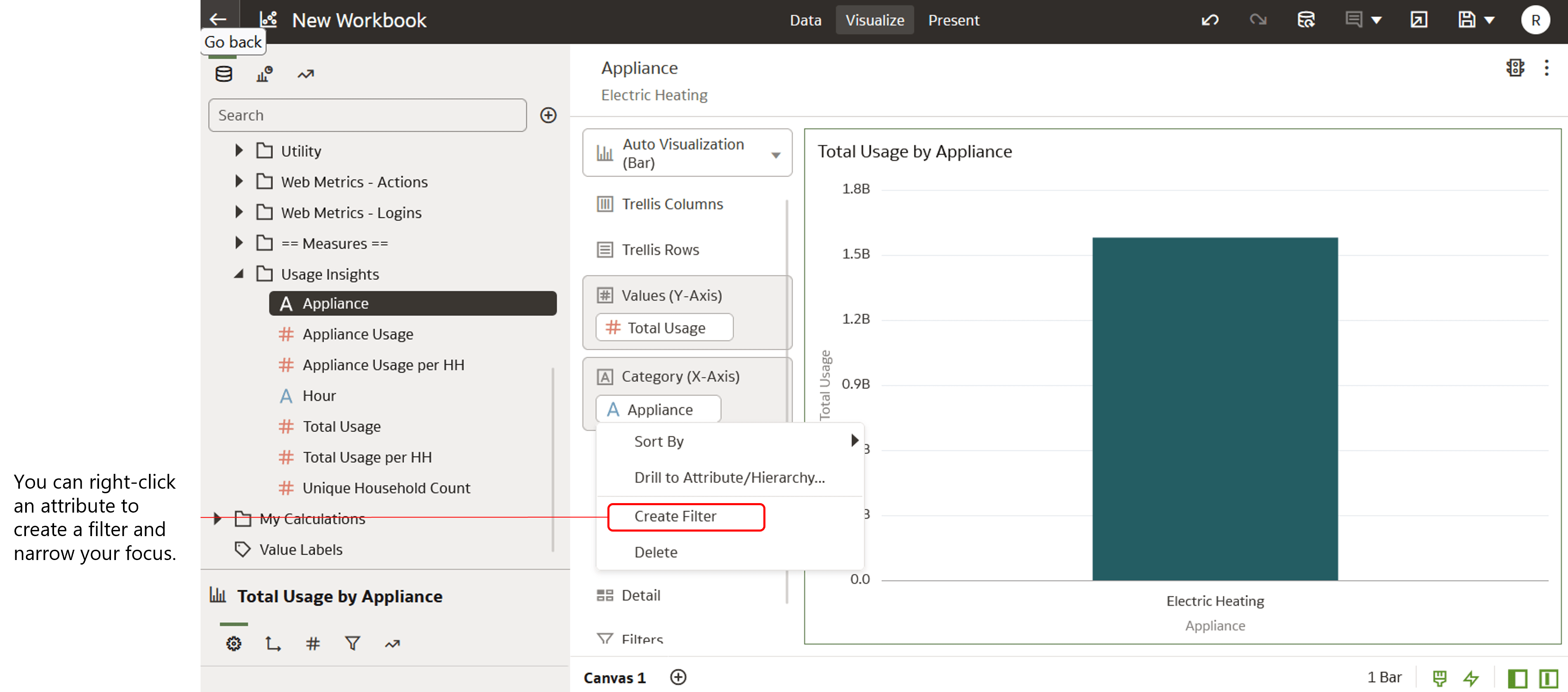Collapse the Usage Insights folder
The height and width of the screenshot is (692, 1568).
point(238,274)
